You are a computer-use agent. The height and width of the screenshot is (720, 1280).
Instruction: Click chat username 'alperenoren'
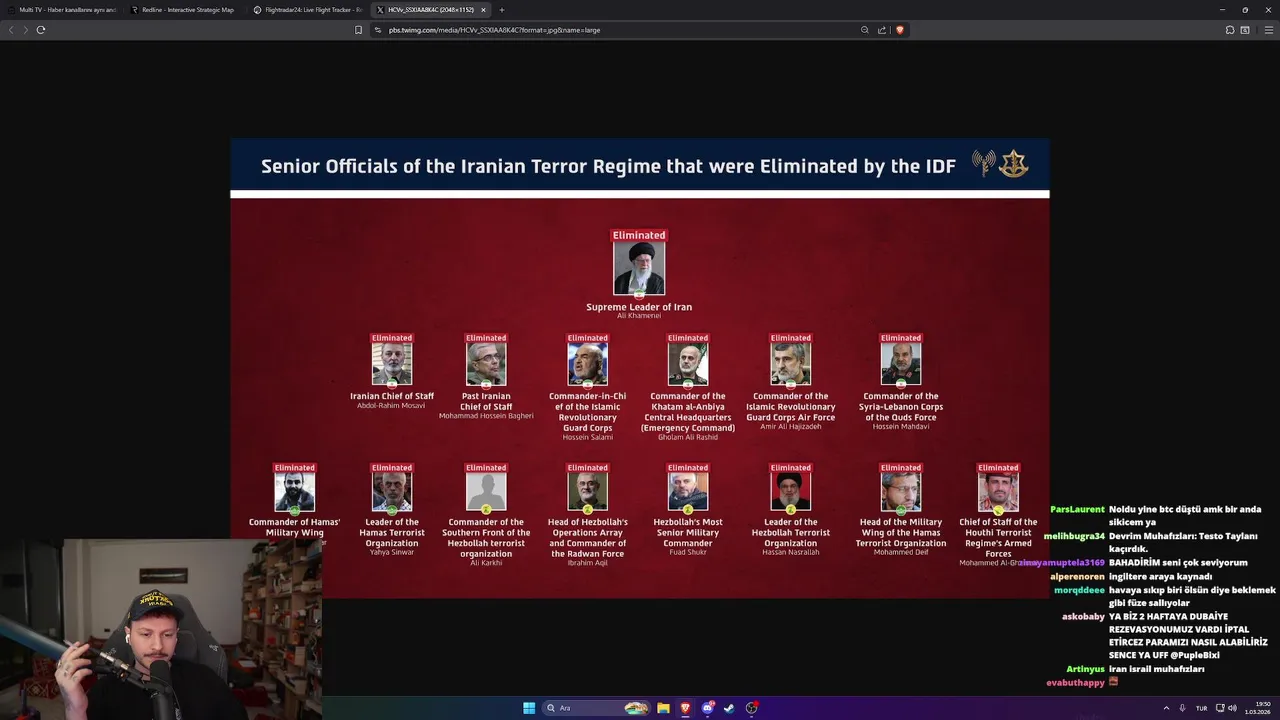1077,577
